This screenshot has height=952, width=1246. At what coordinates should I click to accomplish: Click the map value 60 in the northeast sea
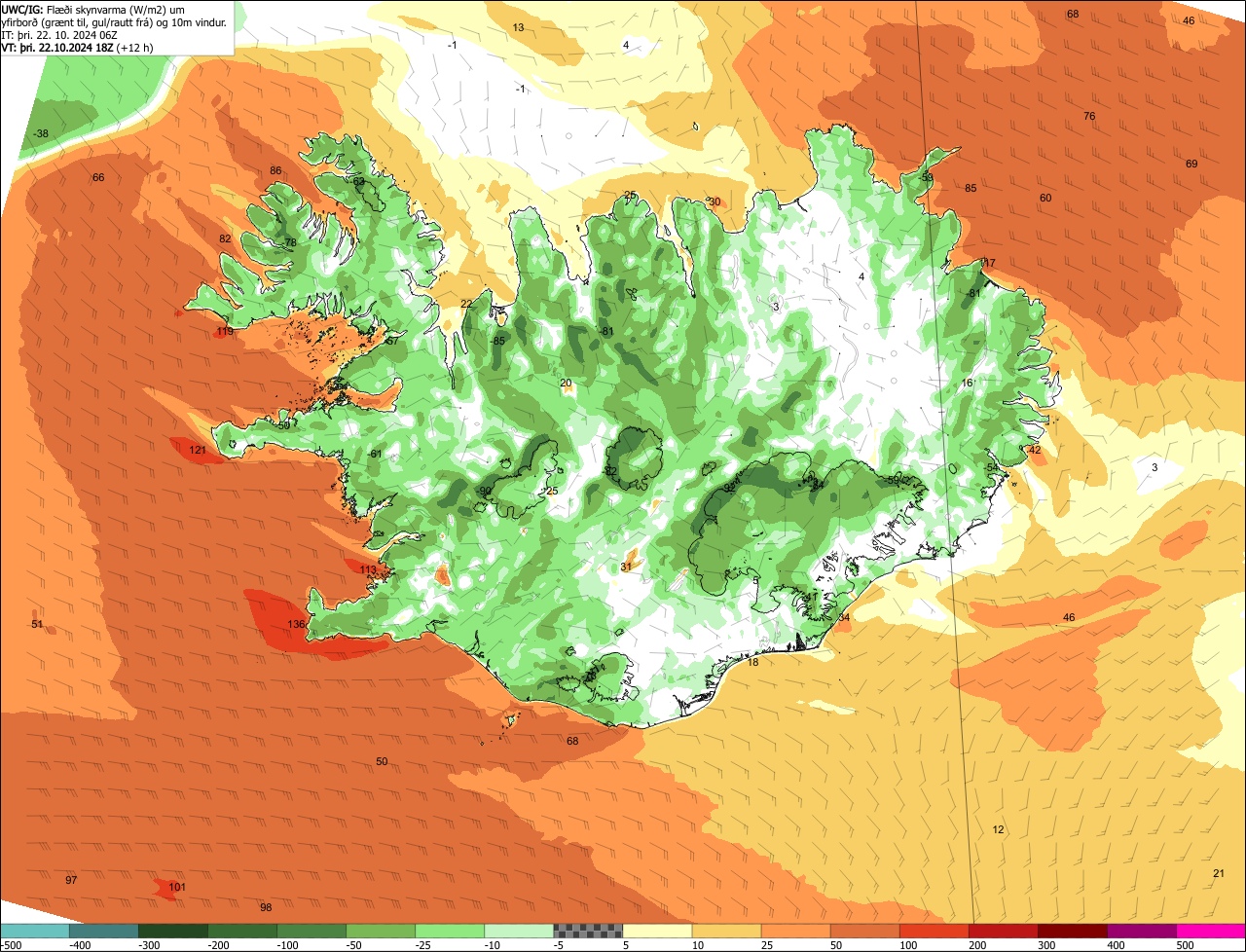1045,198
